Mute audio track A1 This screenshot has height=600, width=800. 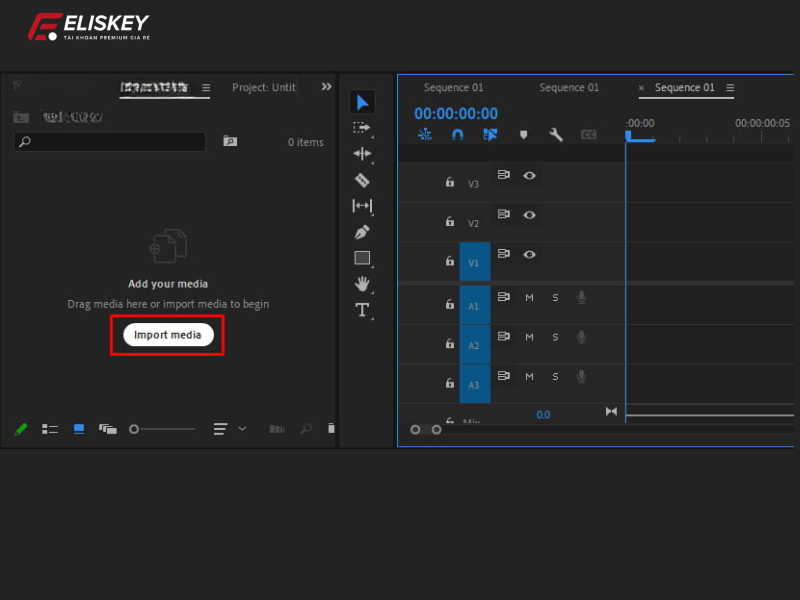[529, 297]
